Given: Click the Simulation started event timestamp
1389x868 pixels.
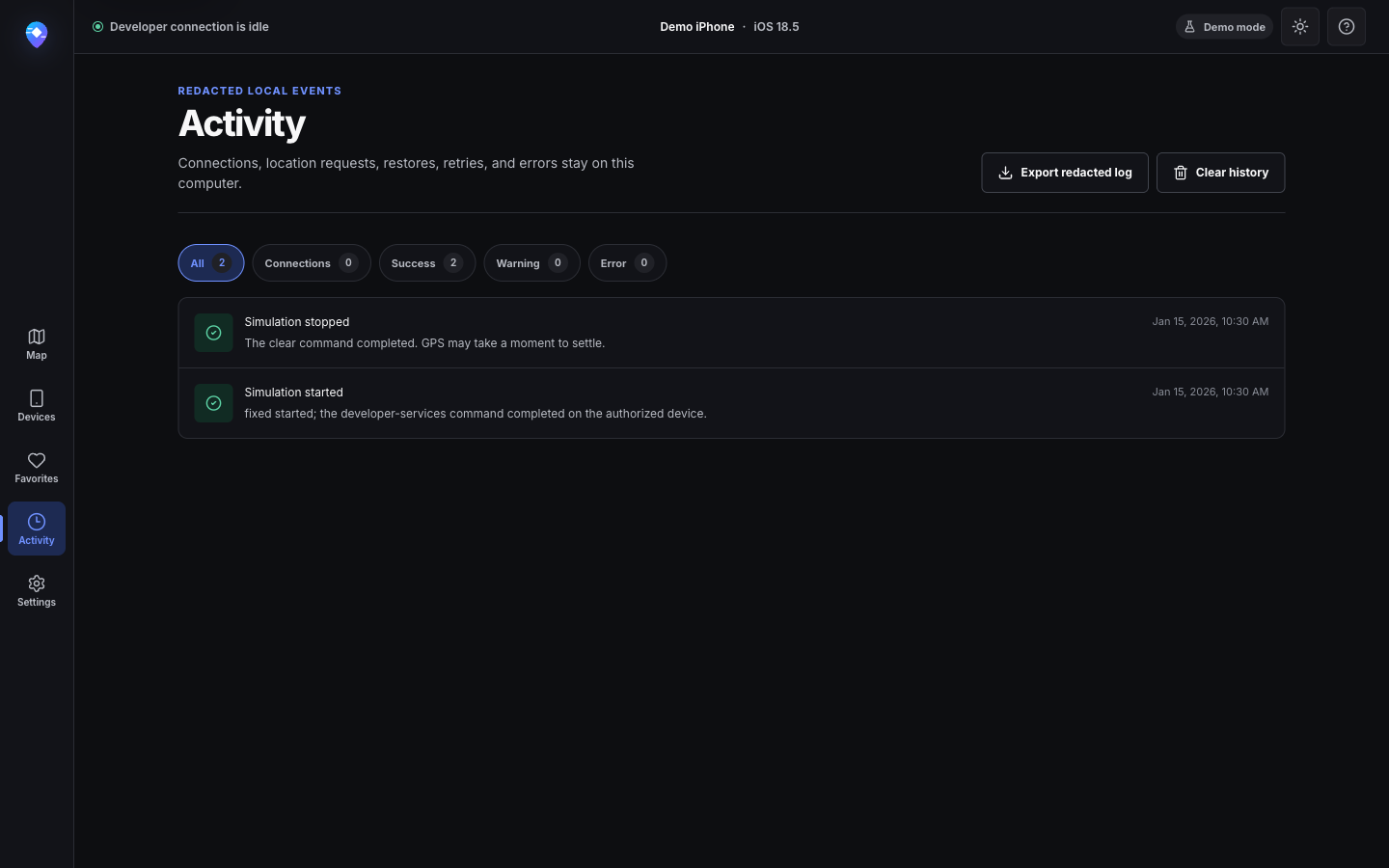Looking at the screenshot, I should tap(1211, 392).
